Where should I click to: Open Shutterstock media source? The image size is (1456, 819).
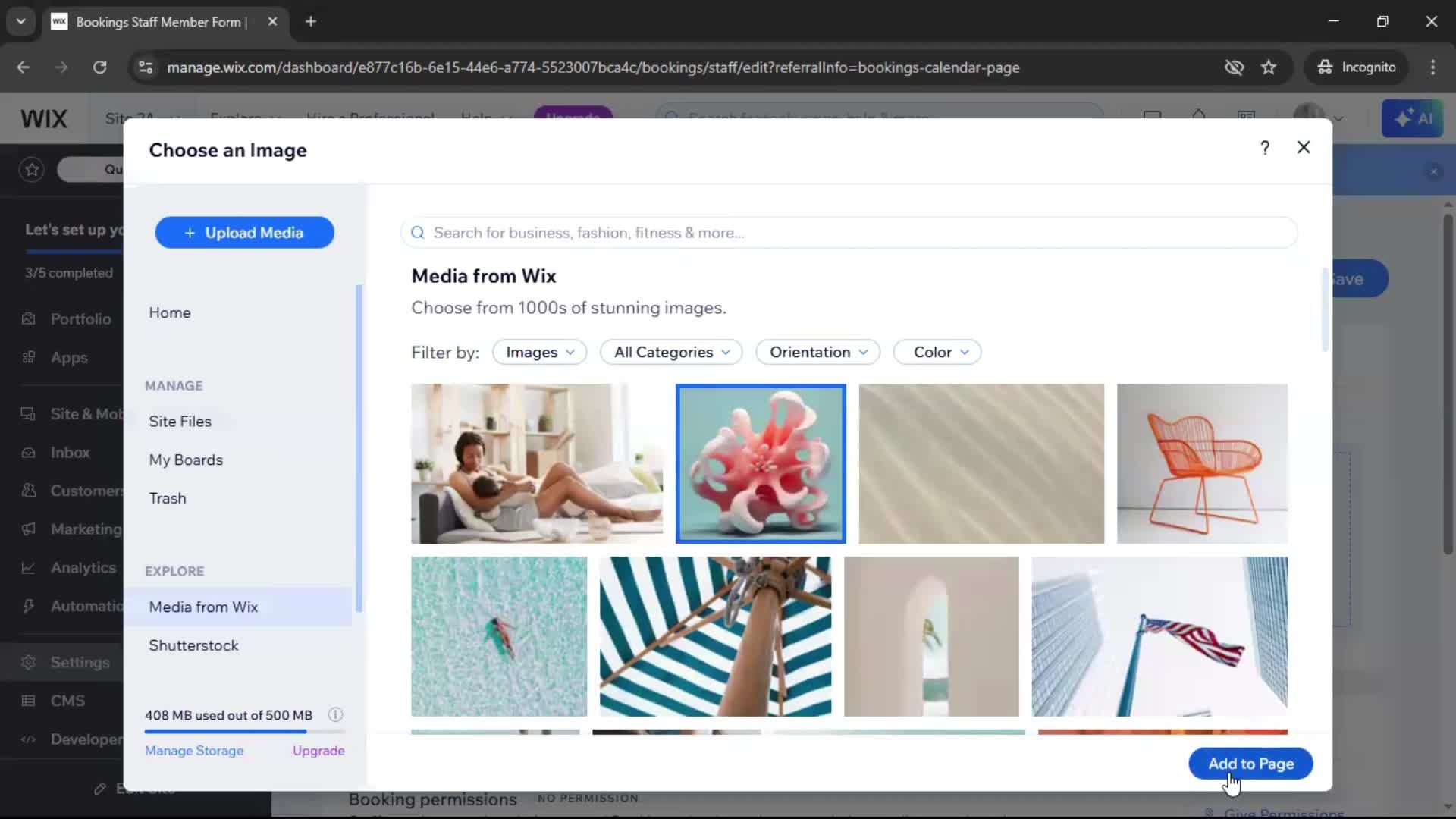tap(193, 645)
